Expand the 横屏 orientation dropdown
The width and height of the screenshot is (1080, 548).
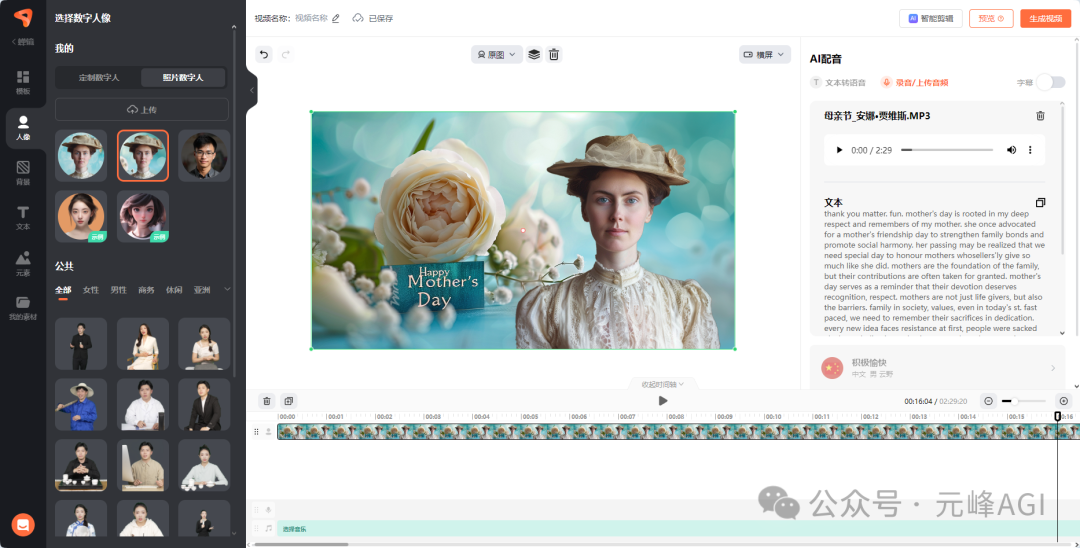765,54
